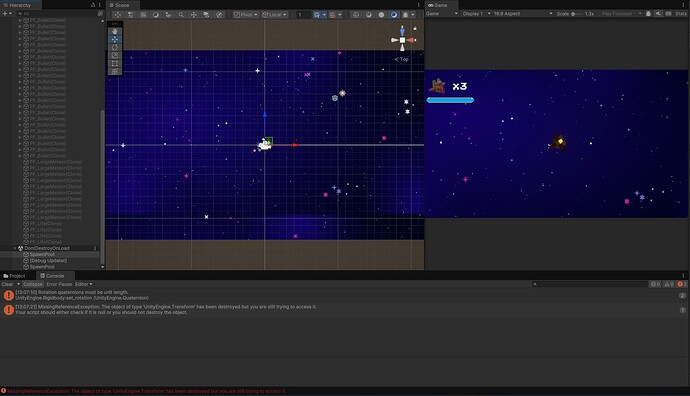Viewport: 690px width, 396px height.
Task: Adjust the Game view Scale slider
Action: point(576,14)
